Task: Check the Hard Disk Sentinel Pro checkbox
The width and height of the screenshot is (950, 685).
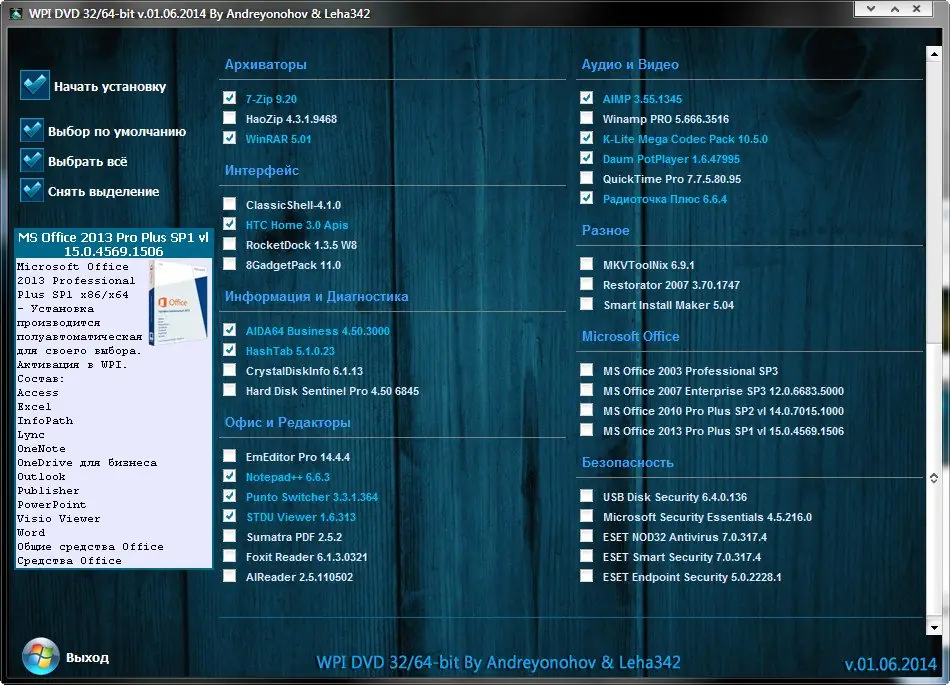Action: click(x=230, y=389)
